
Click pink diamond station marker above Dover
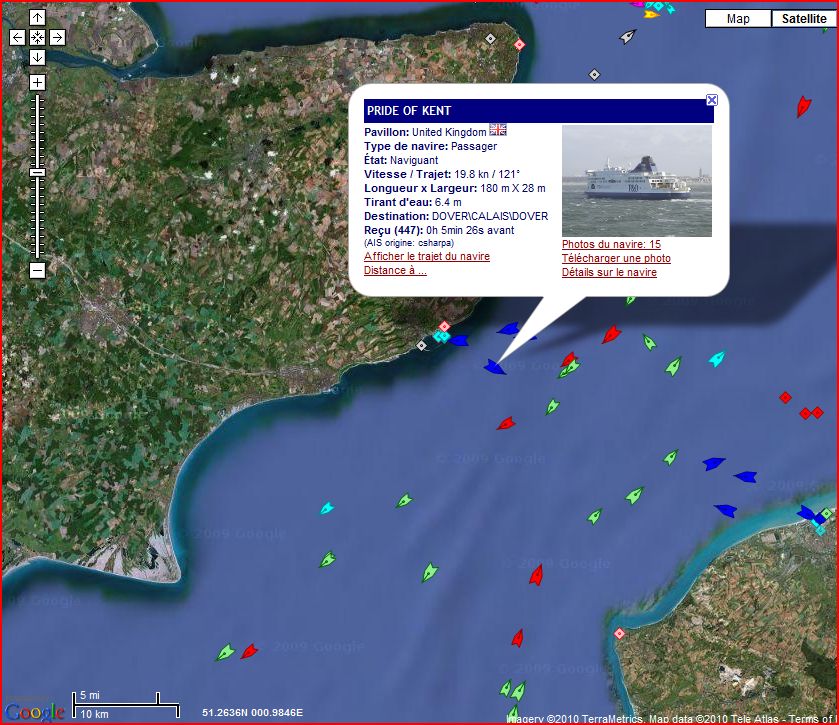point(444,326)
